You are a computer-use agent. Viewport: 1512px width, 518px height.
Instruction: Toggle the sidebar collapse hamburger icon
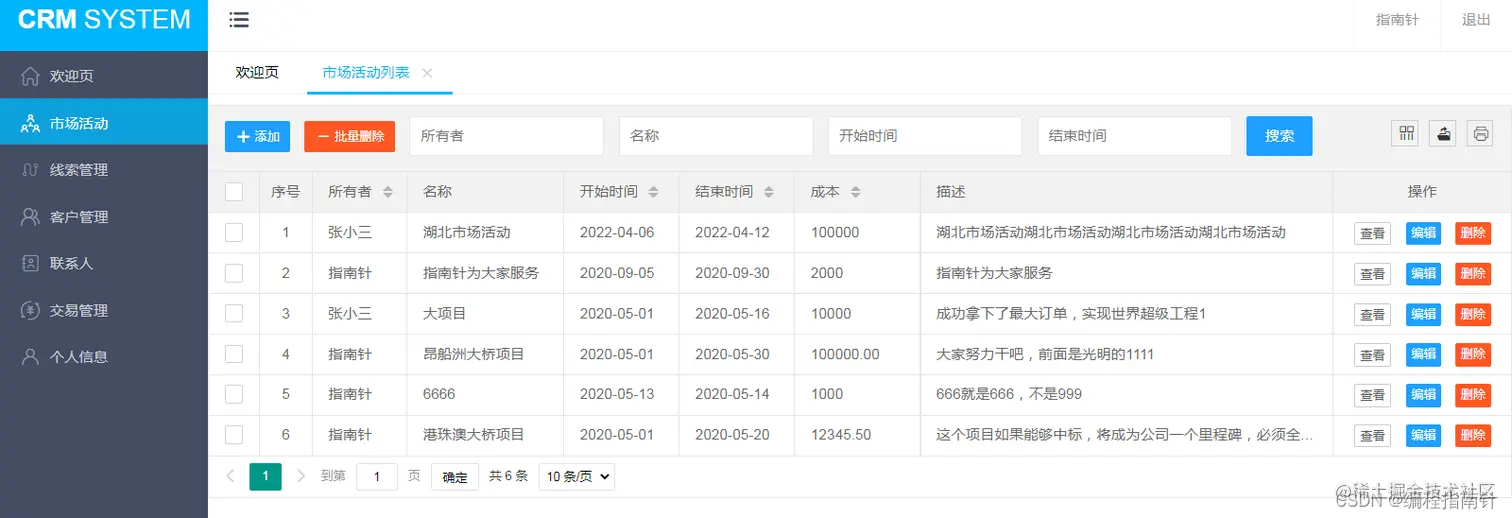point(239,19)
